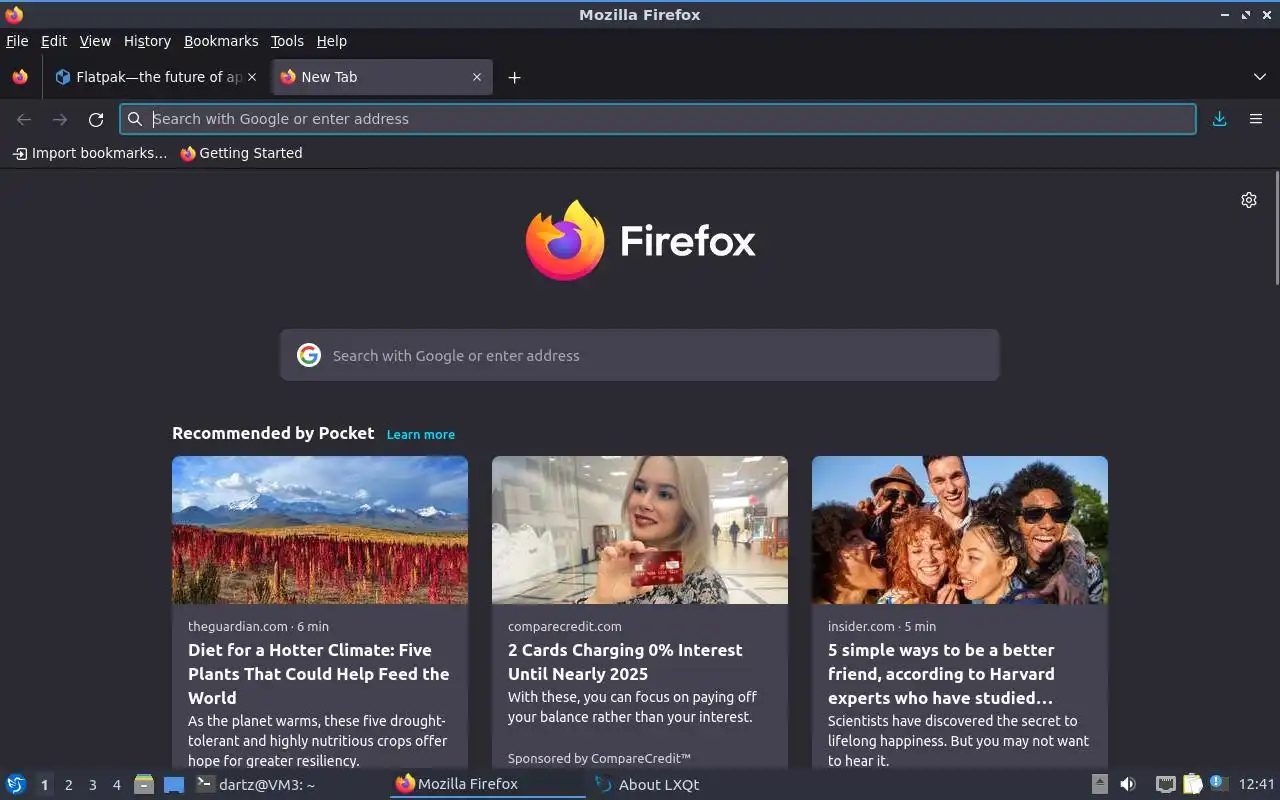Screen dimensions: 1280x800
Task: Close the New Tab tab
Action: pos(477,77)
